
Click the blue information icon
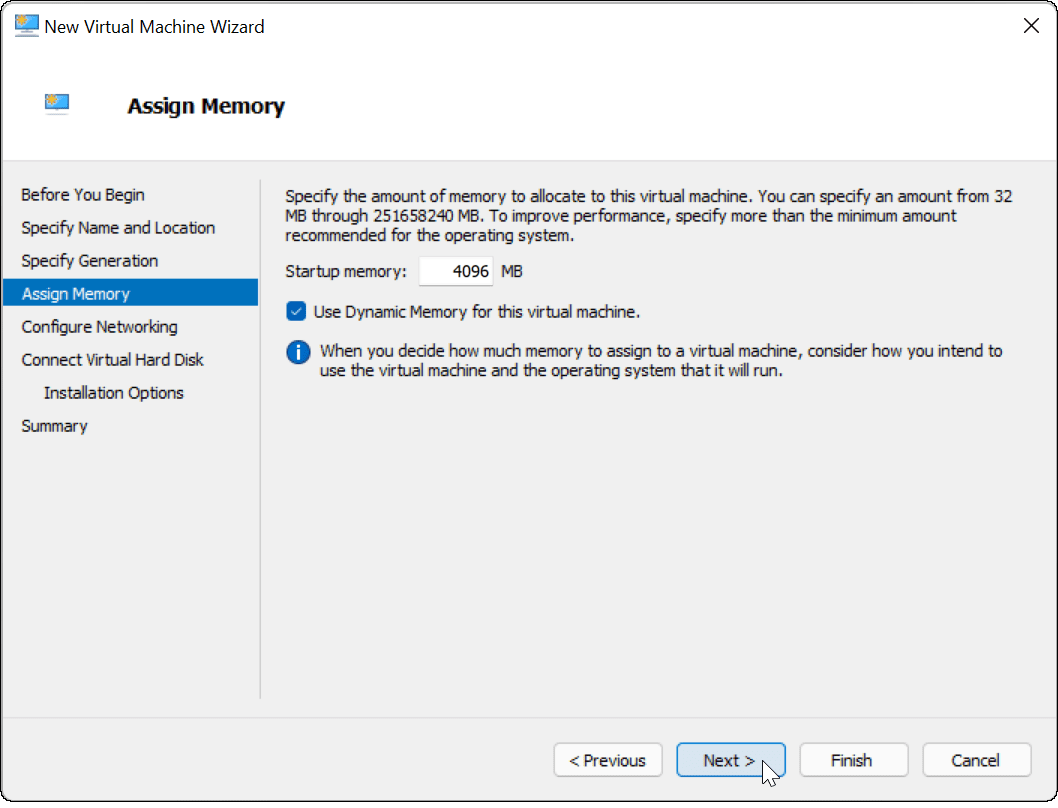click(298, 353)
